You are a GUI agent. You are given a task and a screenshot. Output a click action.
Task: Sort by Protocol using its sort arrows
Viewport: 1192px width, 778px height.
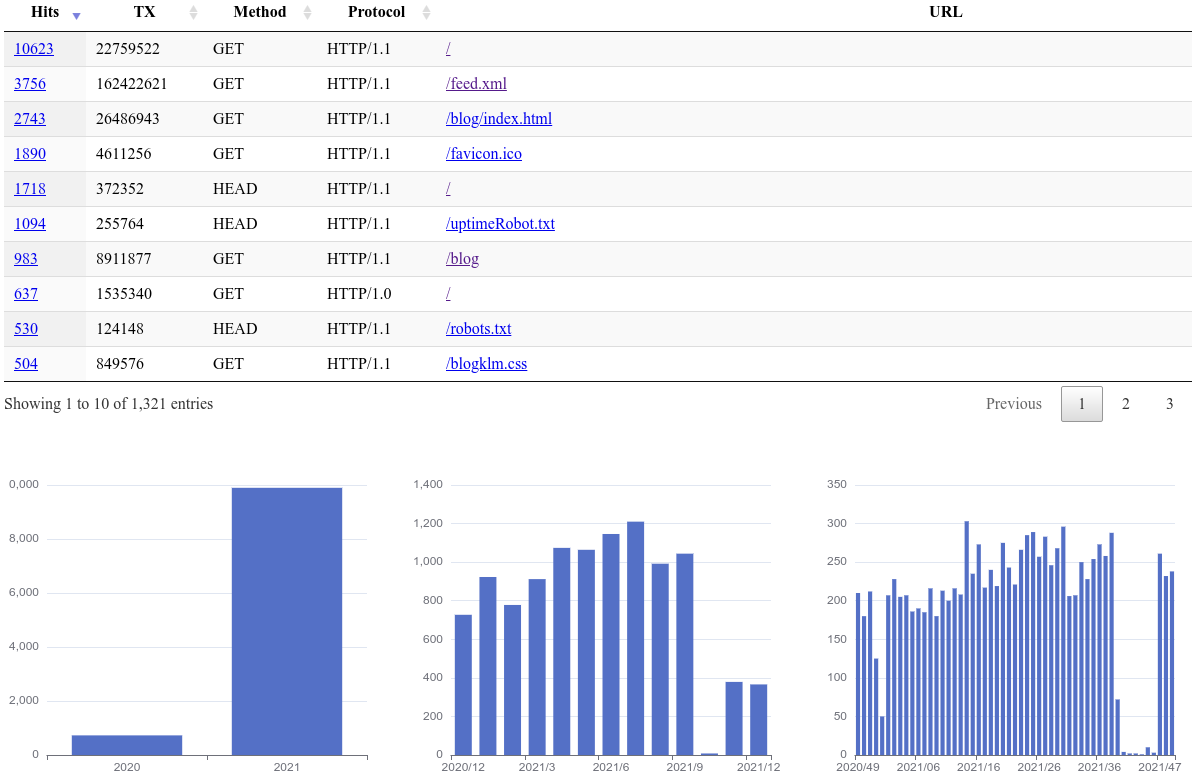(x=427, y=13)
